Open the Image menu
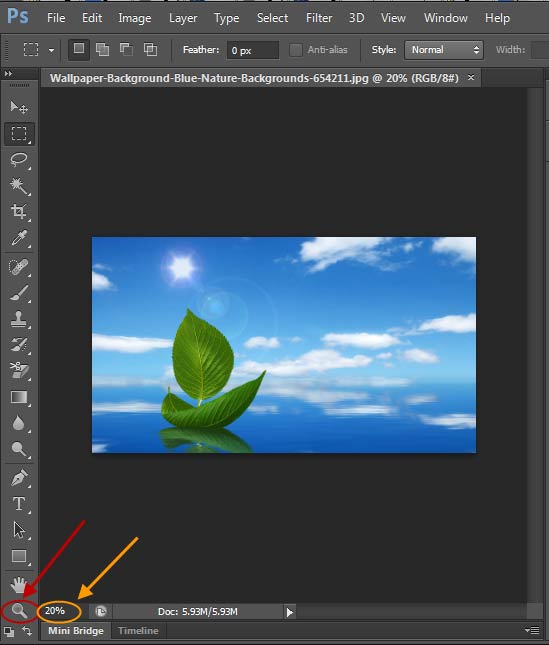The image size is (549, 645). (x=134, y=18)
